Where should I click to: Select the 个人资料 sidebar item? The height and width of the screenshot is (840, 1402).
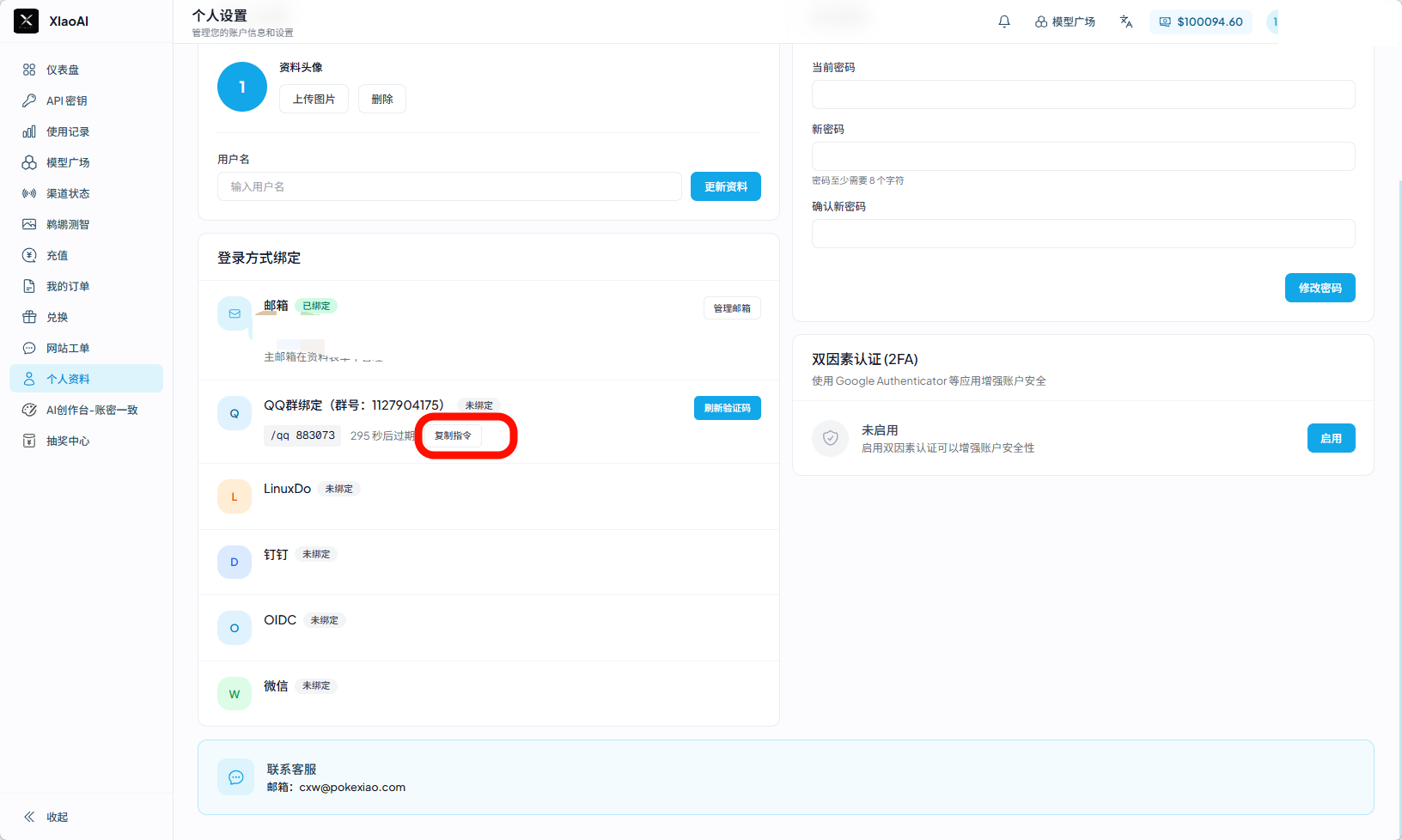click(86, 379)
